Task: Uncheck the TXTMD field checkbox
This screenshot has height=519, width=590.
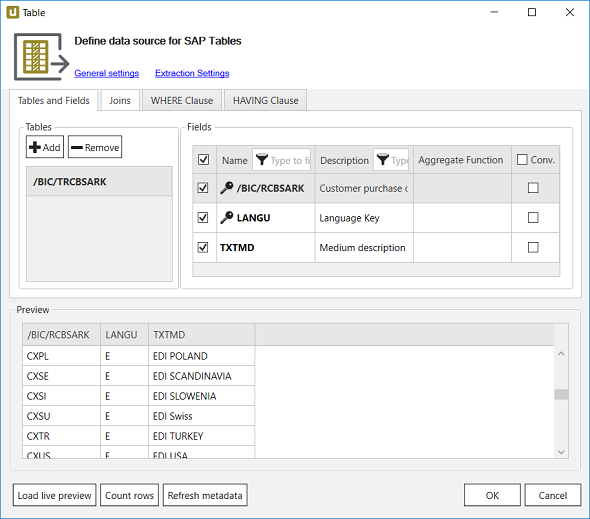Action: (203, 247)
